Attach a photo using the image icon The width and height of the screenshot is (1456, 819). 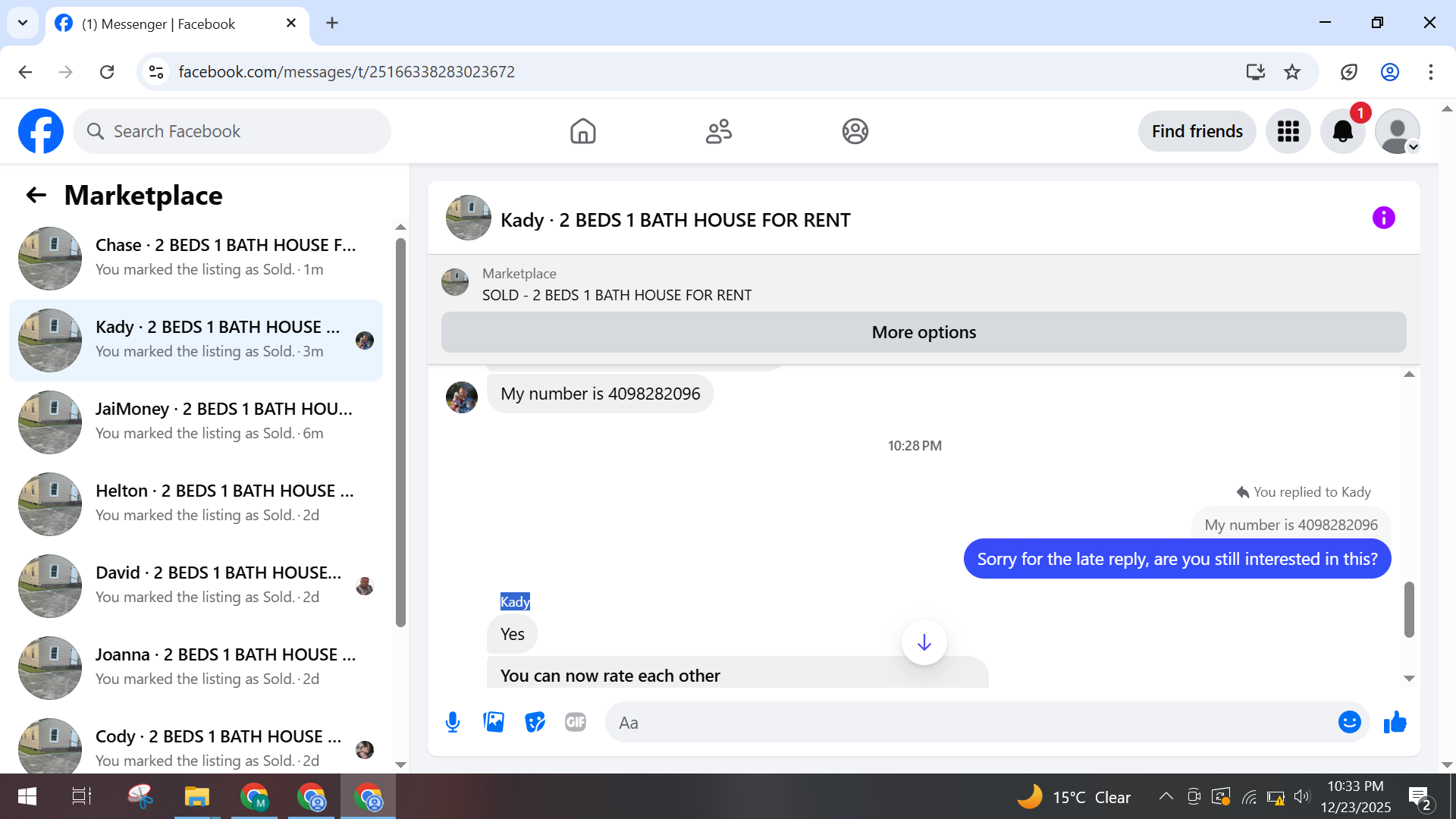(494, 722)
